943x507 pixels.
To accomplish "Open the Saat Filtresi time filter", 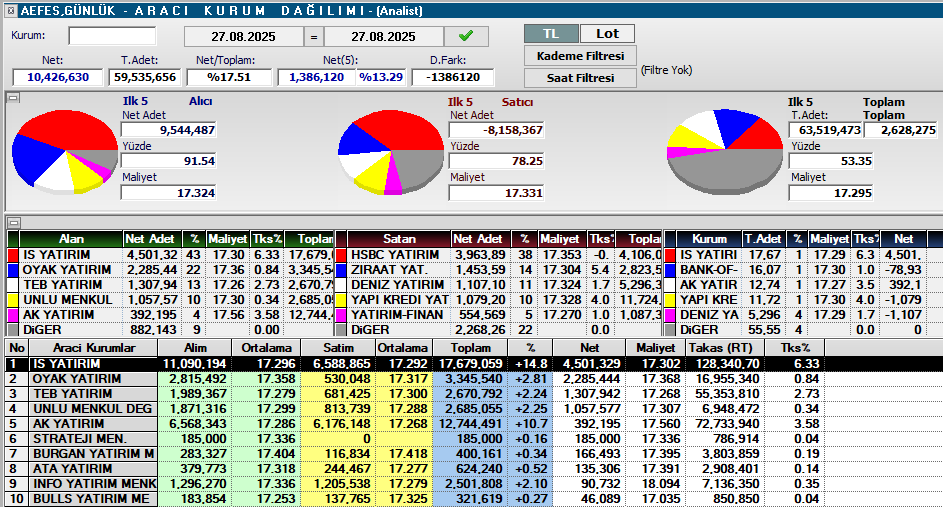I will coord(580,78).
